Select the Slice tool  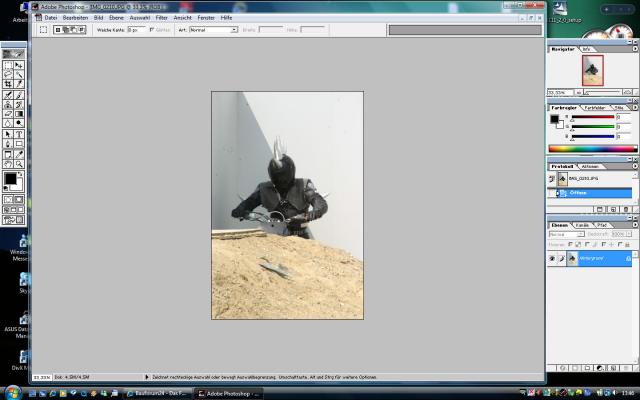(19, 84)
